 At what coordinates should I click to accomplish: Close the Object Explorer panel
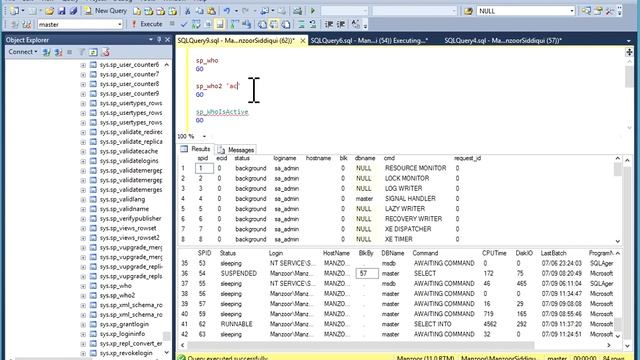click(167, 40)
